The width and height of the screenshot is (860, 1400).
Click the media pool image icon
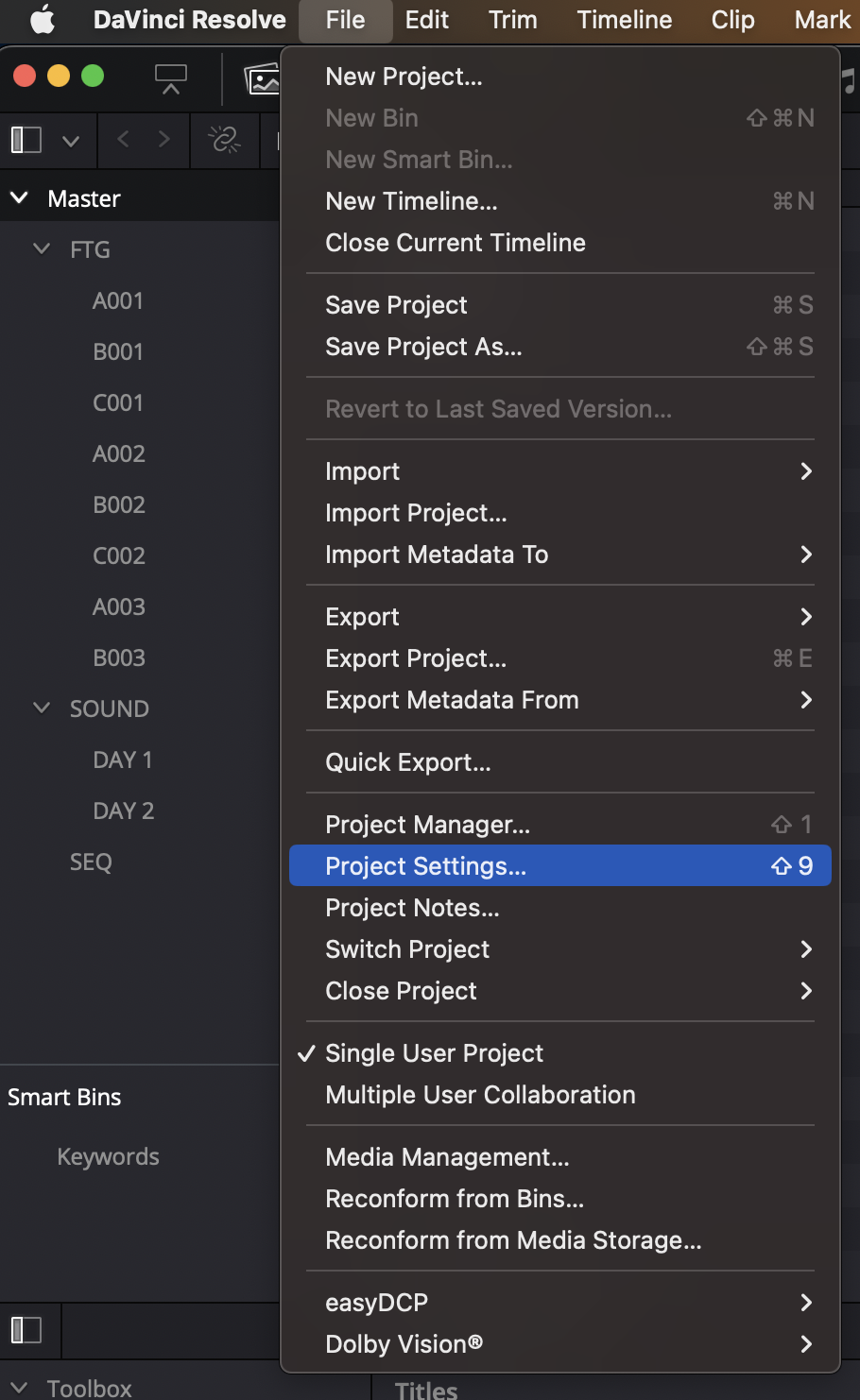point(262,79)
